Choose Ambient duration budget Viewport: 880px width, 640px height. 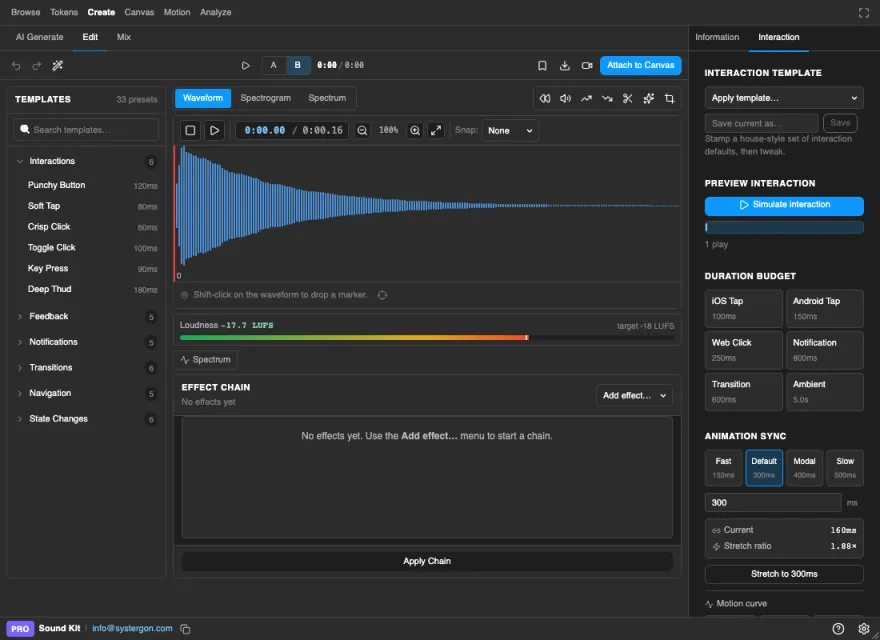(x=824, y=392)
